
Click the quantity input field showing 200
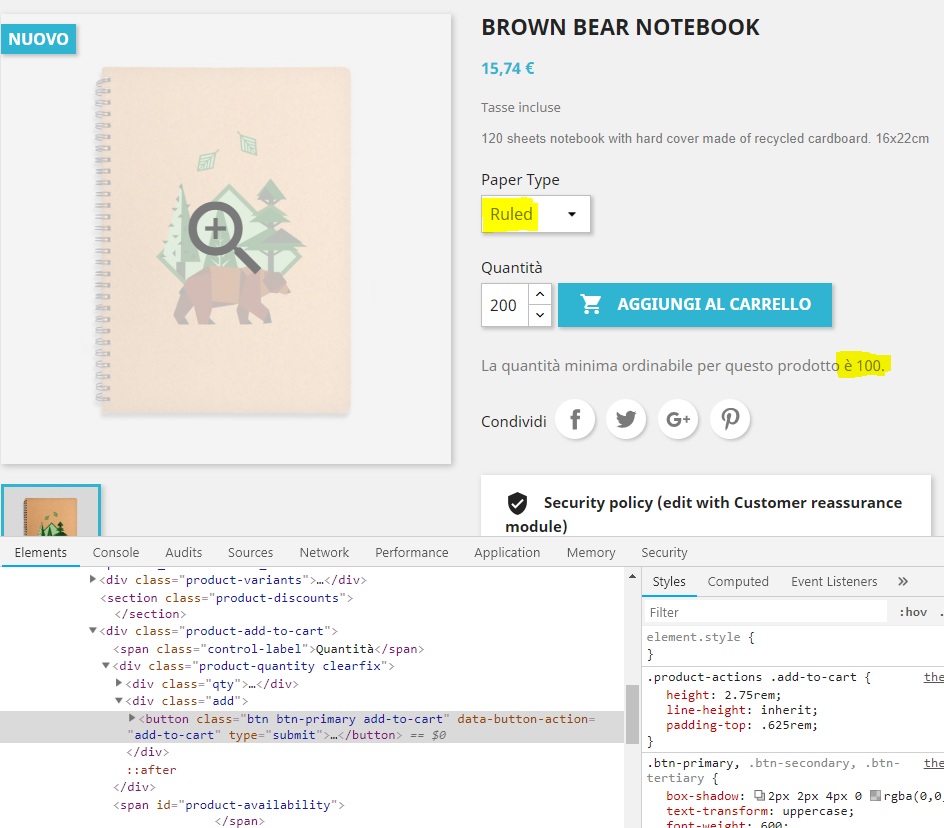[505, 305]
